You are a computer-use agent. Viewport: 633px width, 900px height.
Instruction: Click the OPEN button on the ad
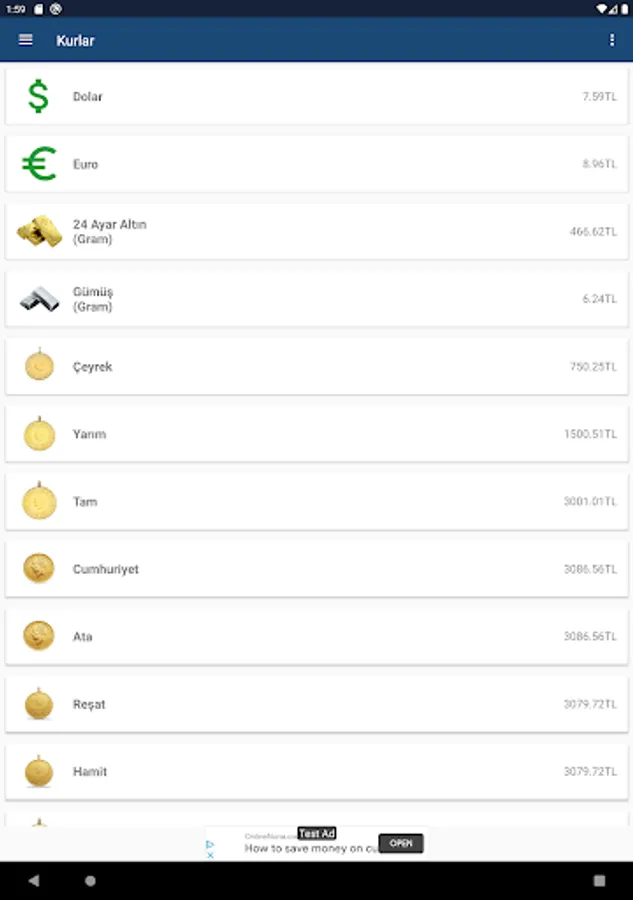(401, 843)
